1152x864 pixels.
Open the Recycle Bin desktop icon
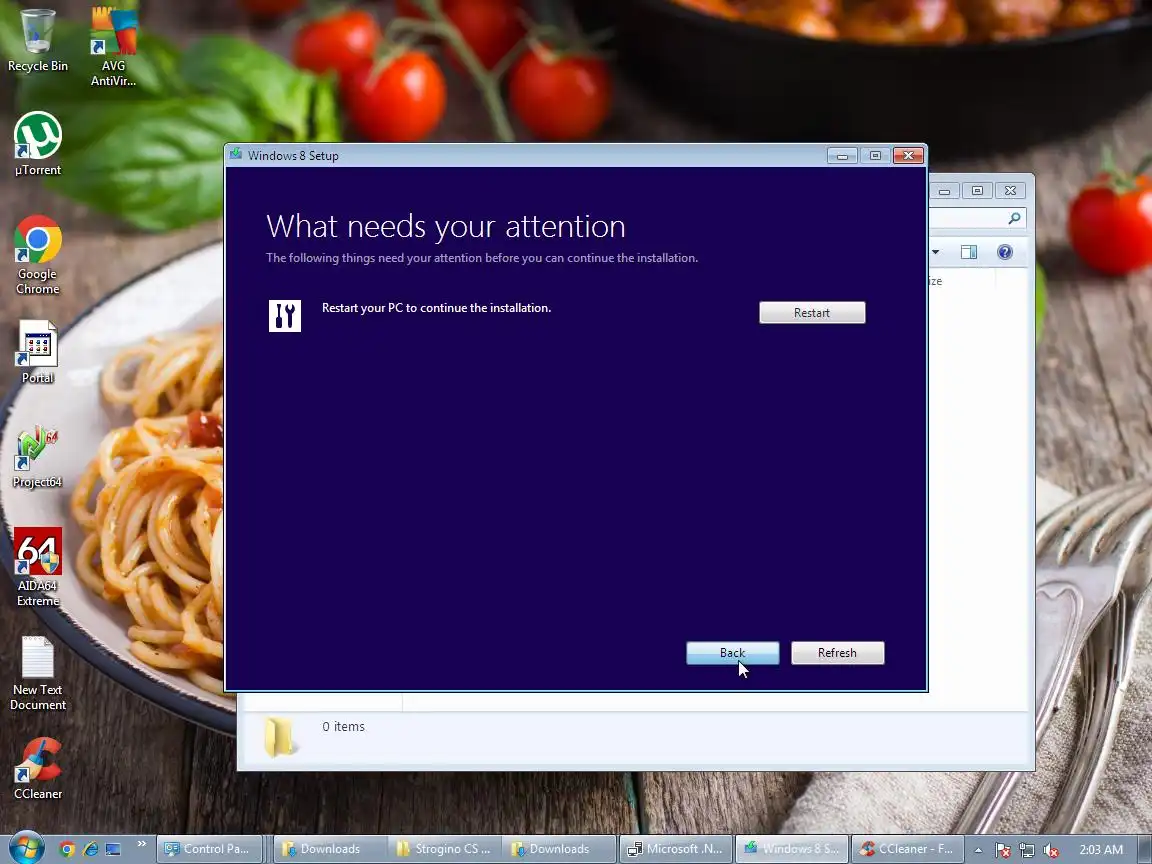pos(37,40)
